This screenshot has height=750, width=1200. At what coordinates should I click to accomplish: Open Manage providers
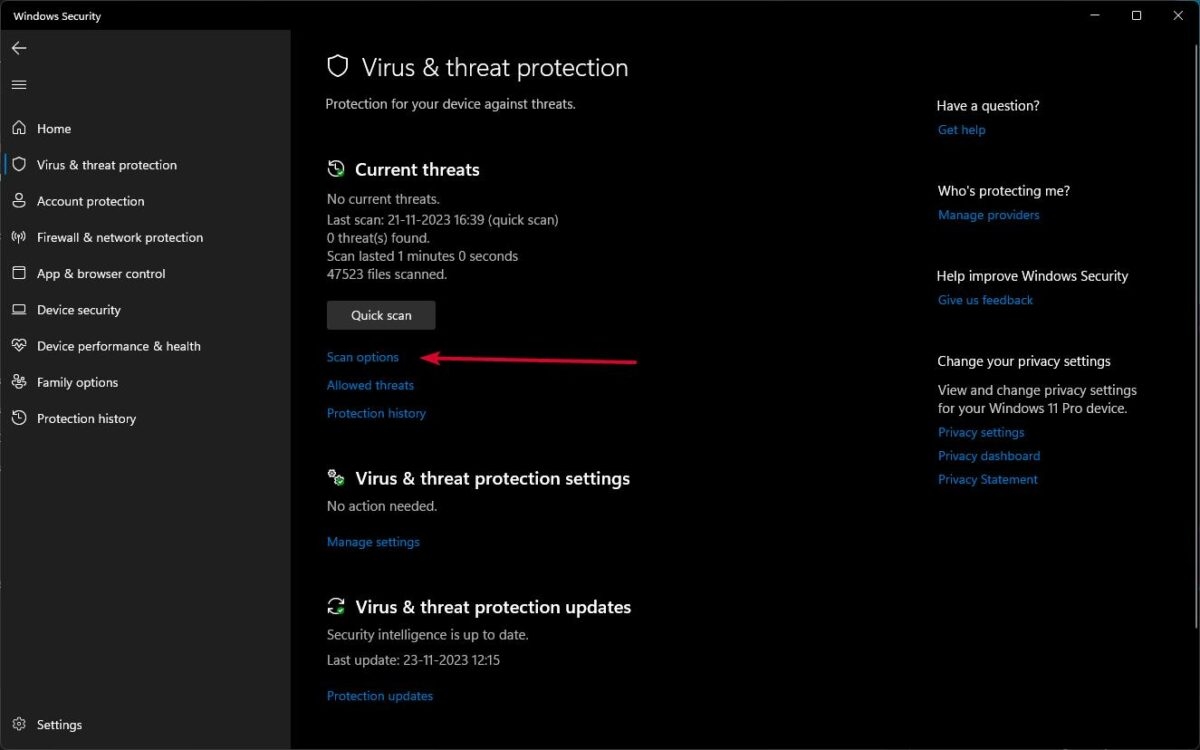[x=988, y=214]
